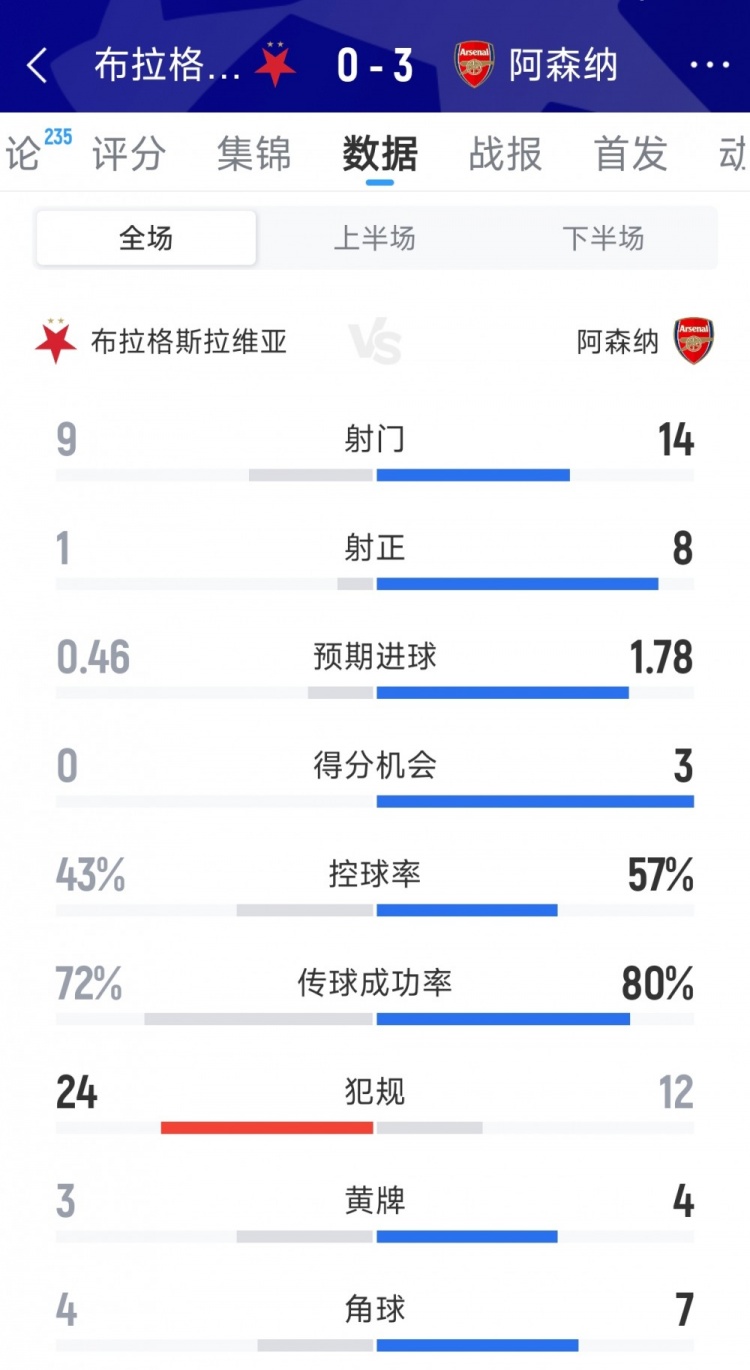Viewport: 750px width, 1370px height.
Task: Switch stats to 下半场 second half
Action: (603, 238)
